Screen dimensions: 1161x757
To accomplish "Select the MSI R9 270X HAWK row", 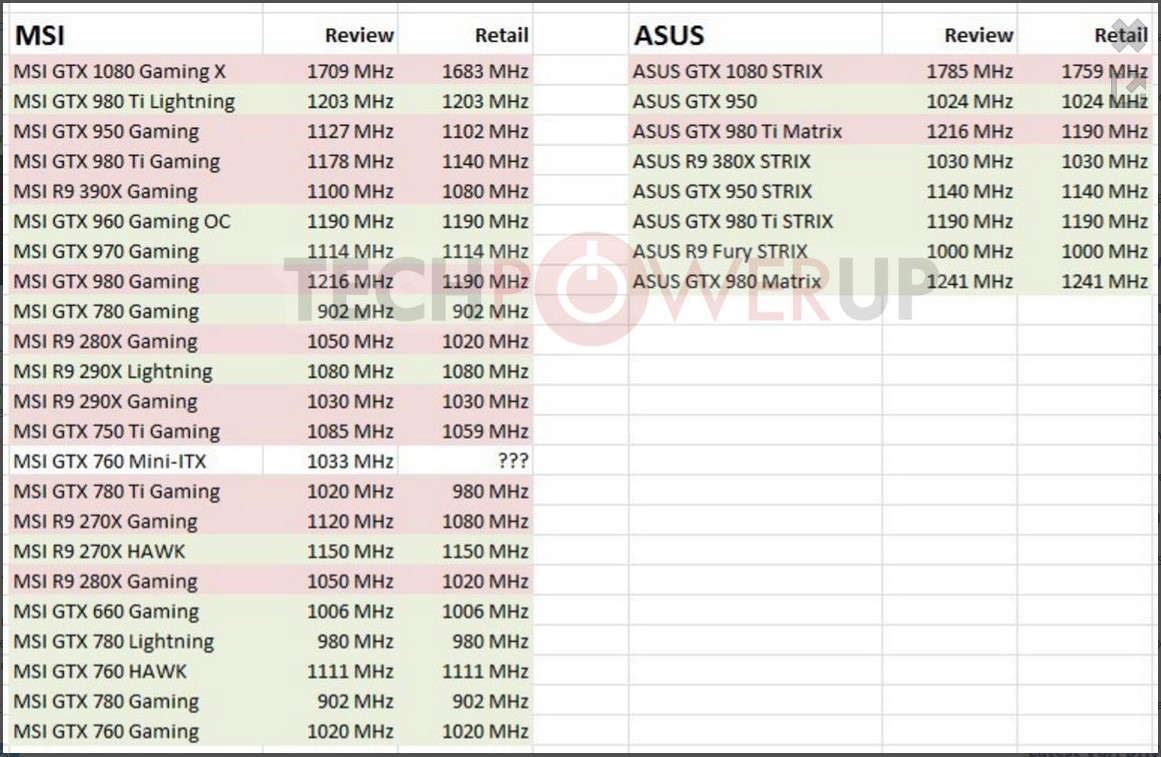I will click(x=271, y=551).
